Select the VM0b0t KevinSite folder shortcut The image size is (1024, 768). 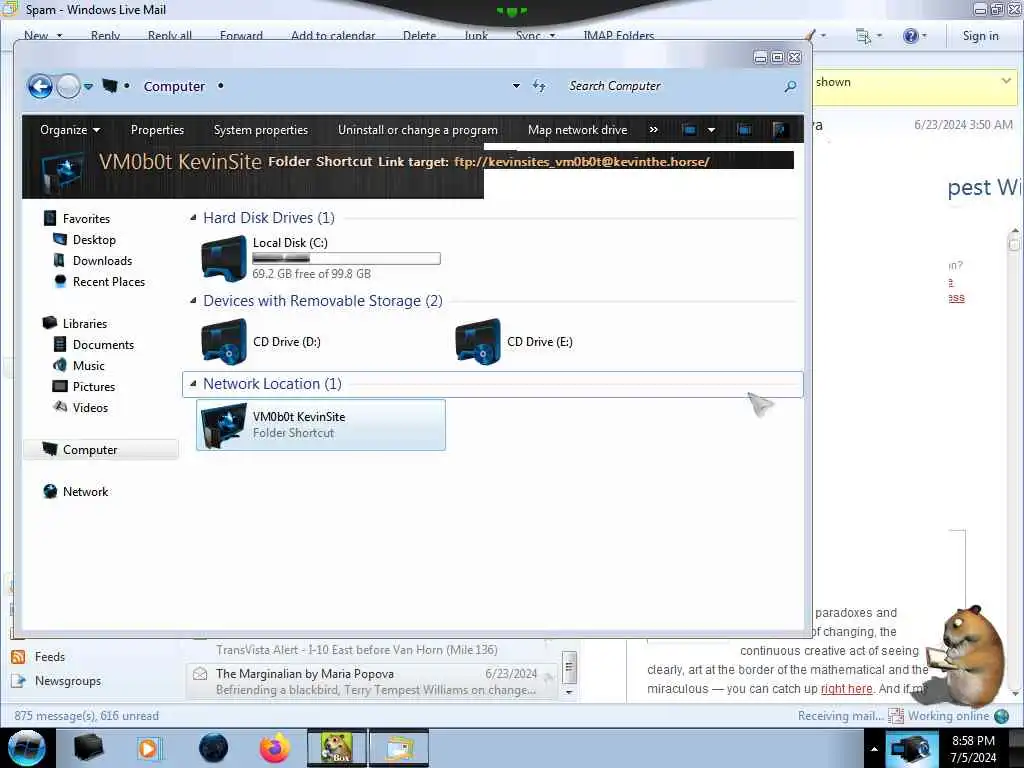[x=321, y=424]
